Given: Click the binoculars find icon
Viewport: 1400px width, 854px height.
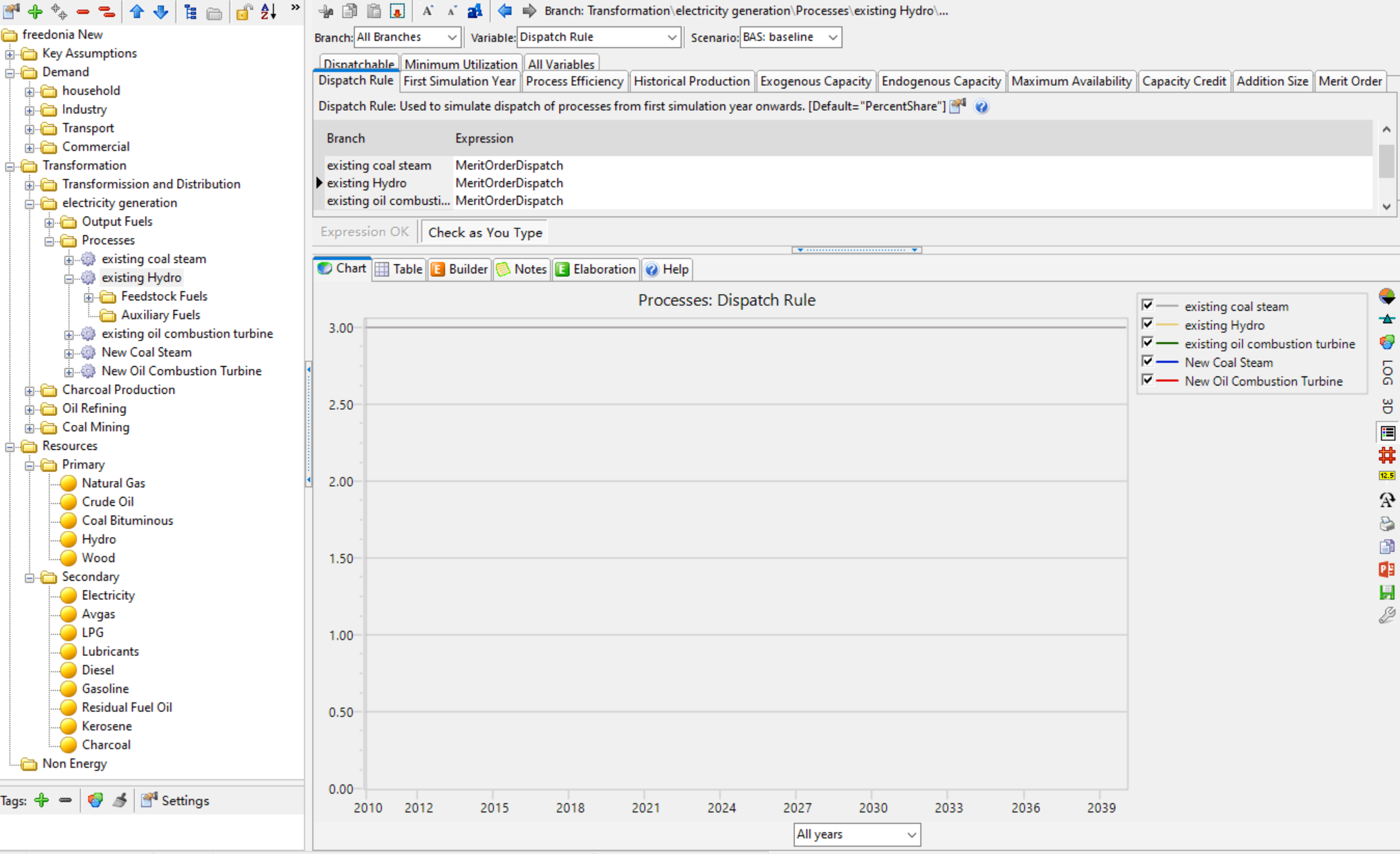Looking at the screenshot, I should pyautogui.click(x=475, y=10).
